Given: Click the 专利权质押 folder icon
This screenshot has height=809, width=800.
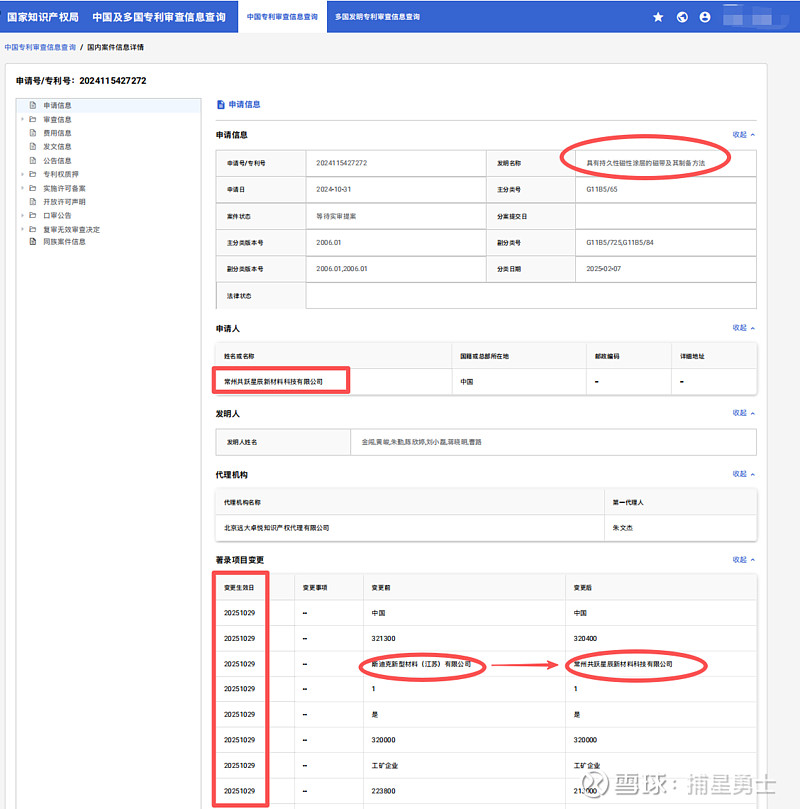Looking at the screenshot, I should click(x=33, y=174).
